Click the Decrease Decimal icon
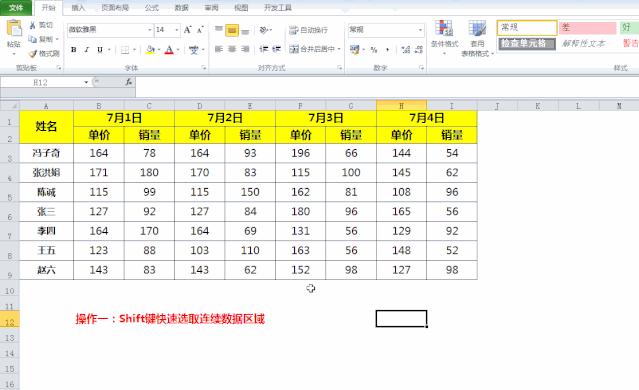This screenshot has width=639, height=390. click(x=419, y=50)
